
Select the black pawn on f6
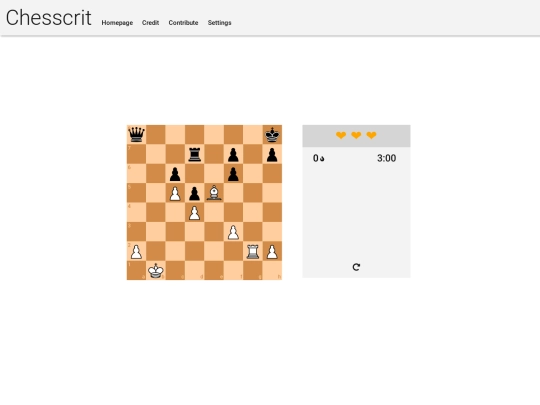(233, 174)
